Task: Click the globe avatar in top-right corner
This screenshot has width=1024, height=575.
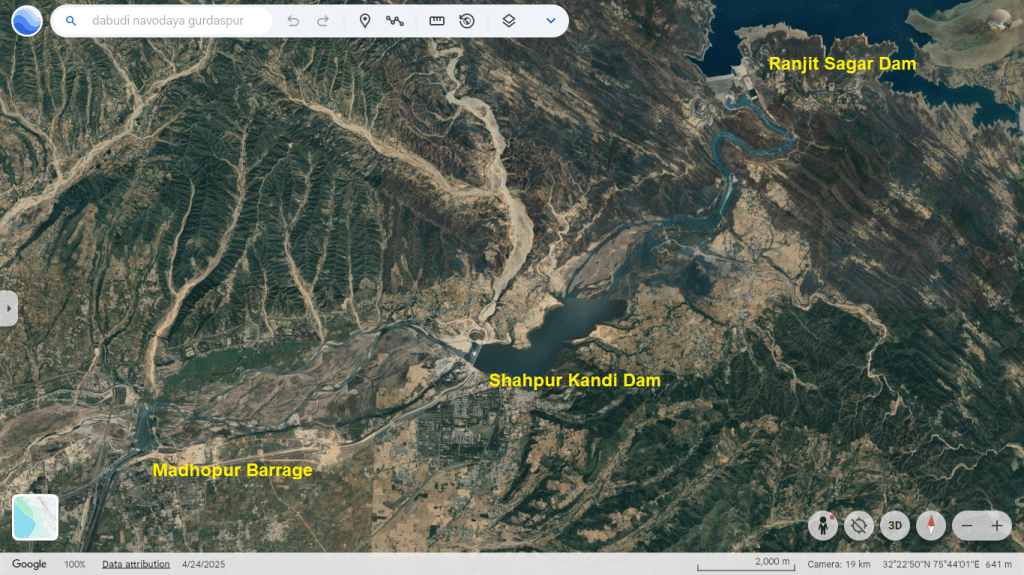Action: [x=1000, y=20]
